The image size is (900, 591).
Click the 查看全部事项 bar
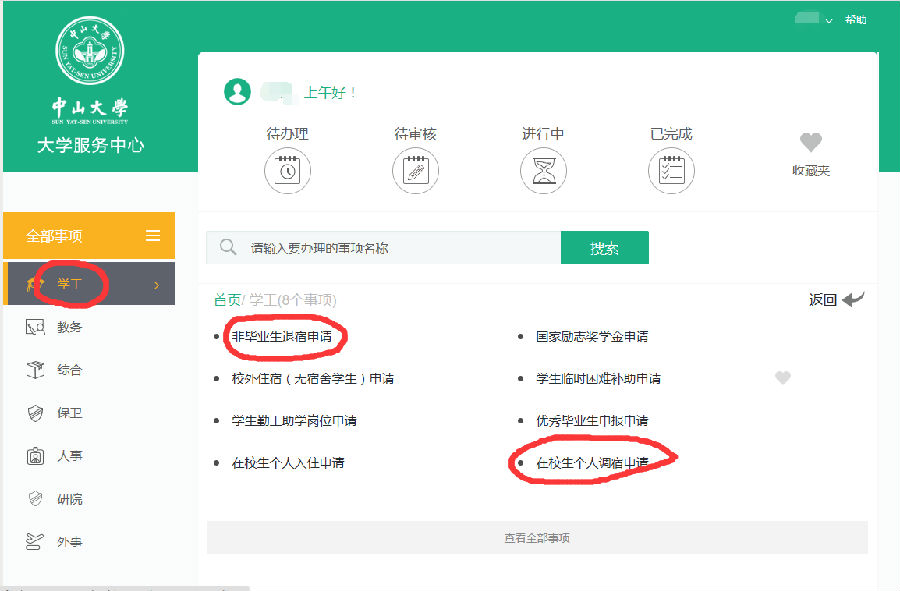(x=537, y=538)
